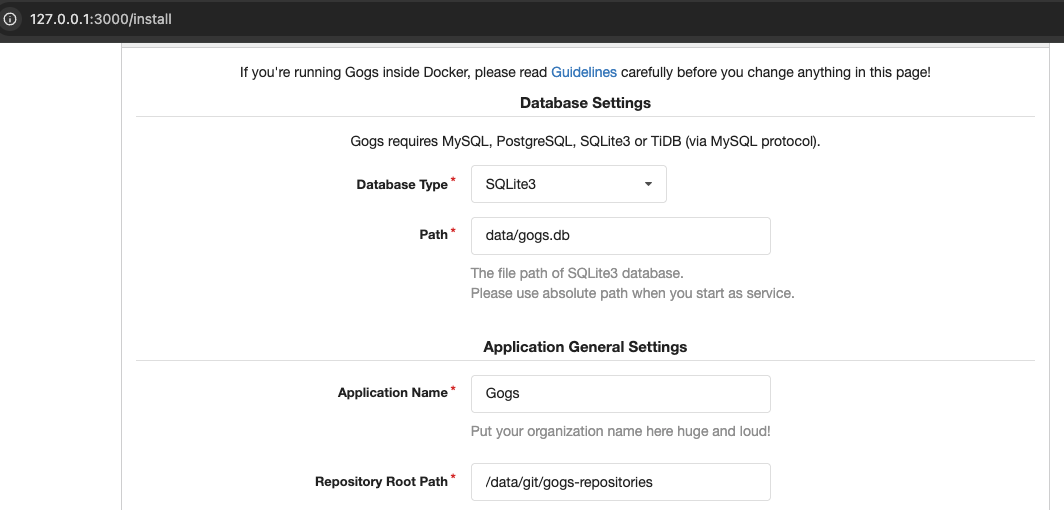1064x510 pixels.
Task: Open the Guidelines link
Action: [x=584, y=72]
